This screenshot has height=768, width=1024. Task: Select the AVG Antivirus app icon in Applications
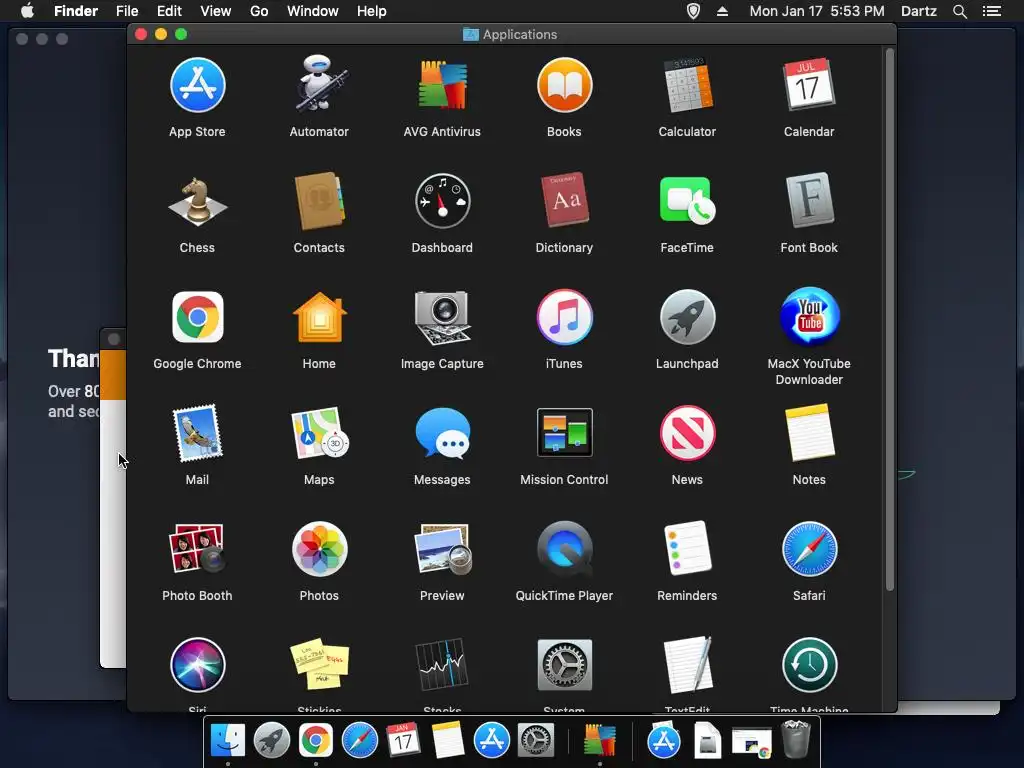click(442, 85)
